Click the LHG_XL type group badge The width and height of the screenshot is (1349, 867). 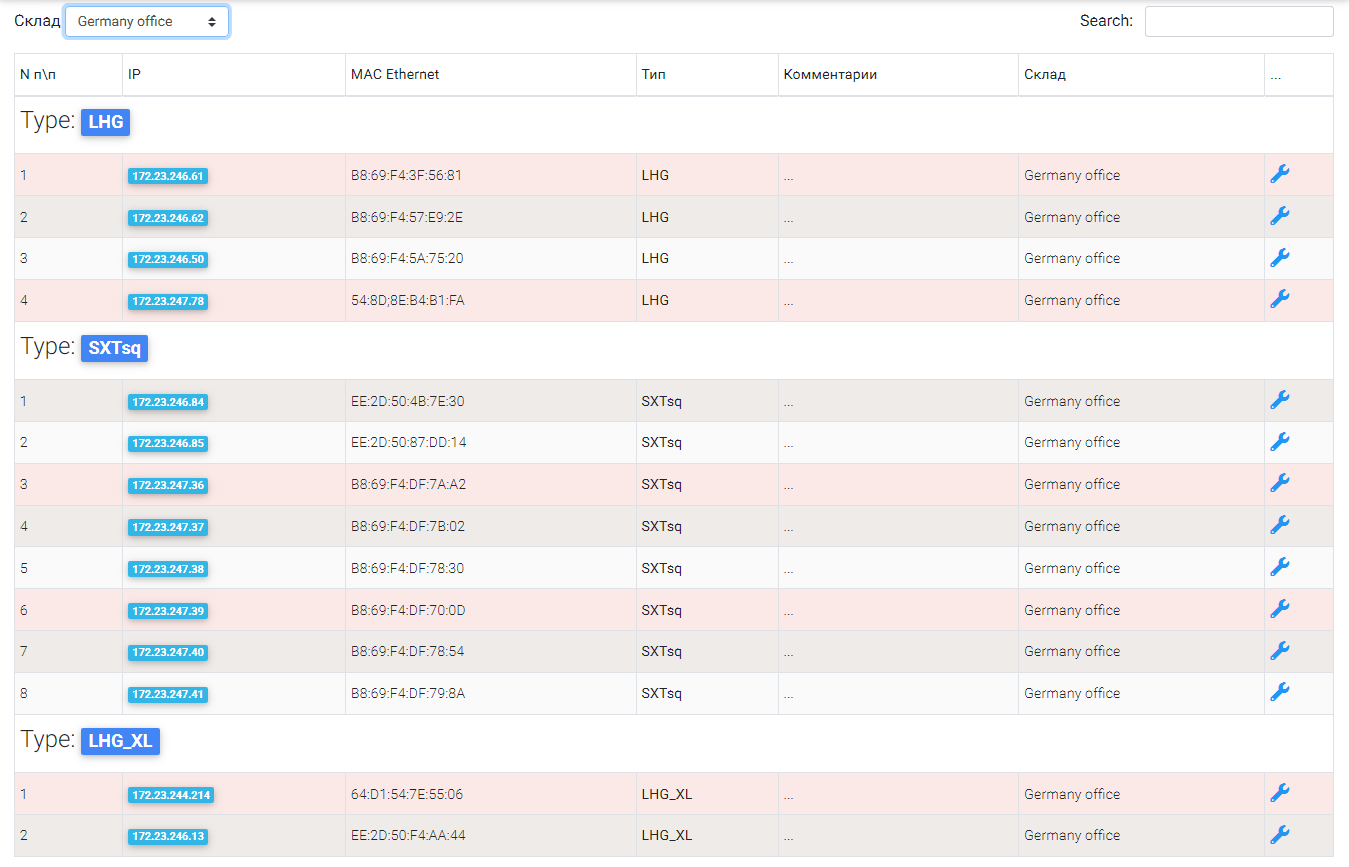click(x=120, y=741)
